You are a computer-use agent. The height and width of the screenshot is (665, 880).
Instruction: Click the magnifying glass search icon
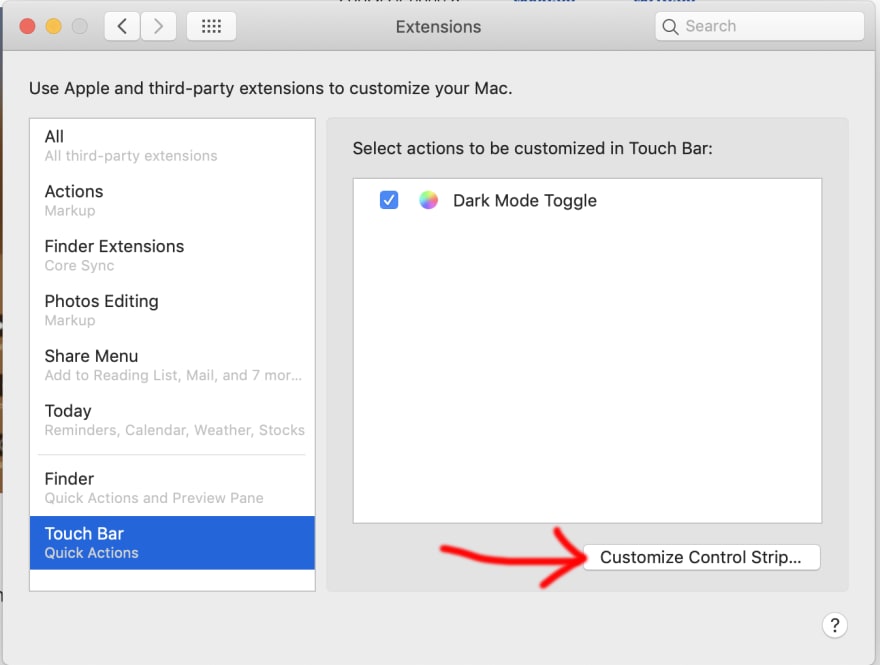click(x=670, y=26)
